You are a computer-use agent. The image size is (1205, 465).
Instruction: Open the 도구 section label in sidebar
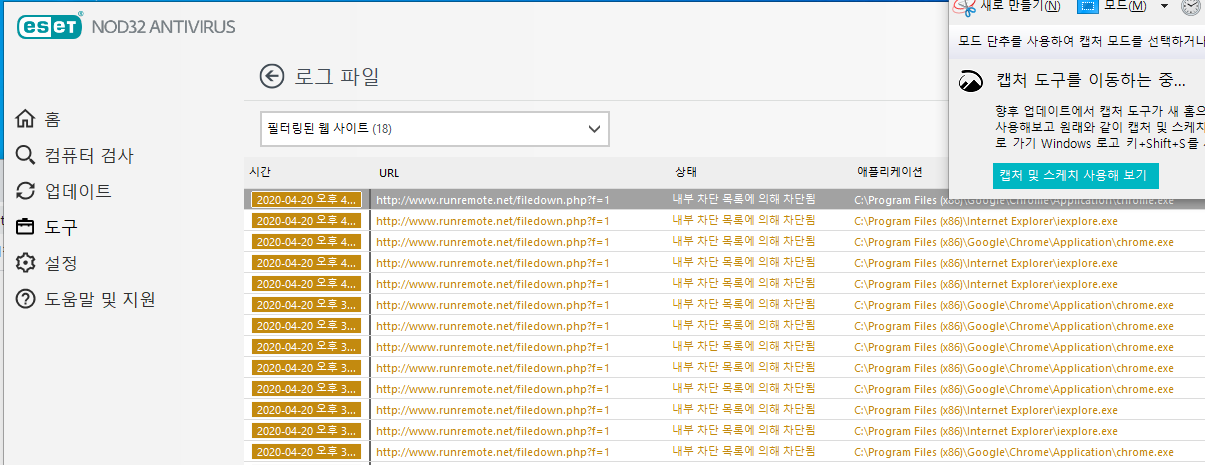pyautogui.click(x=61, y=227)
